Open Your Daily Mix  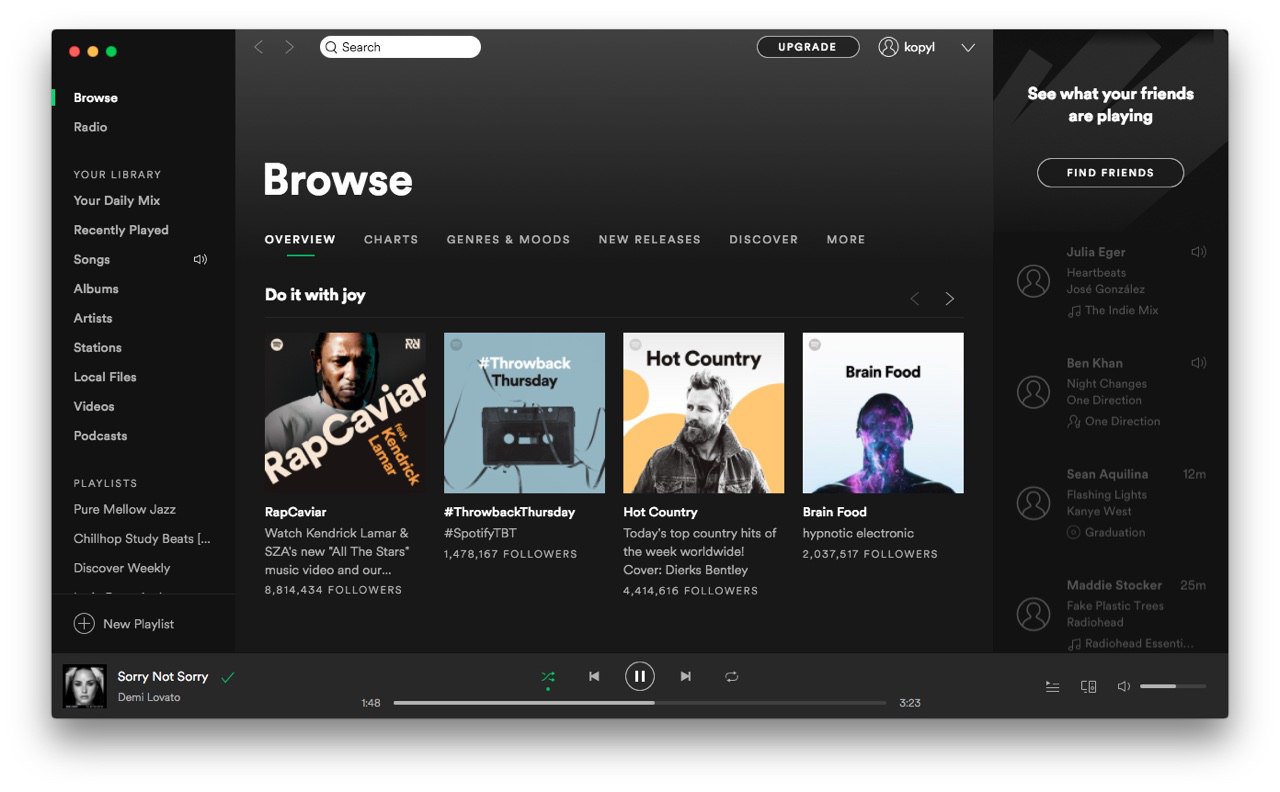(117, 201)
